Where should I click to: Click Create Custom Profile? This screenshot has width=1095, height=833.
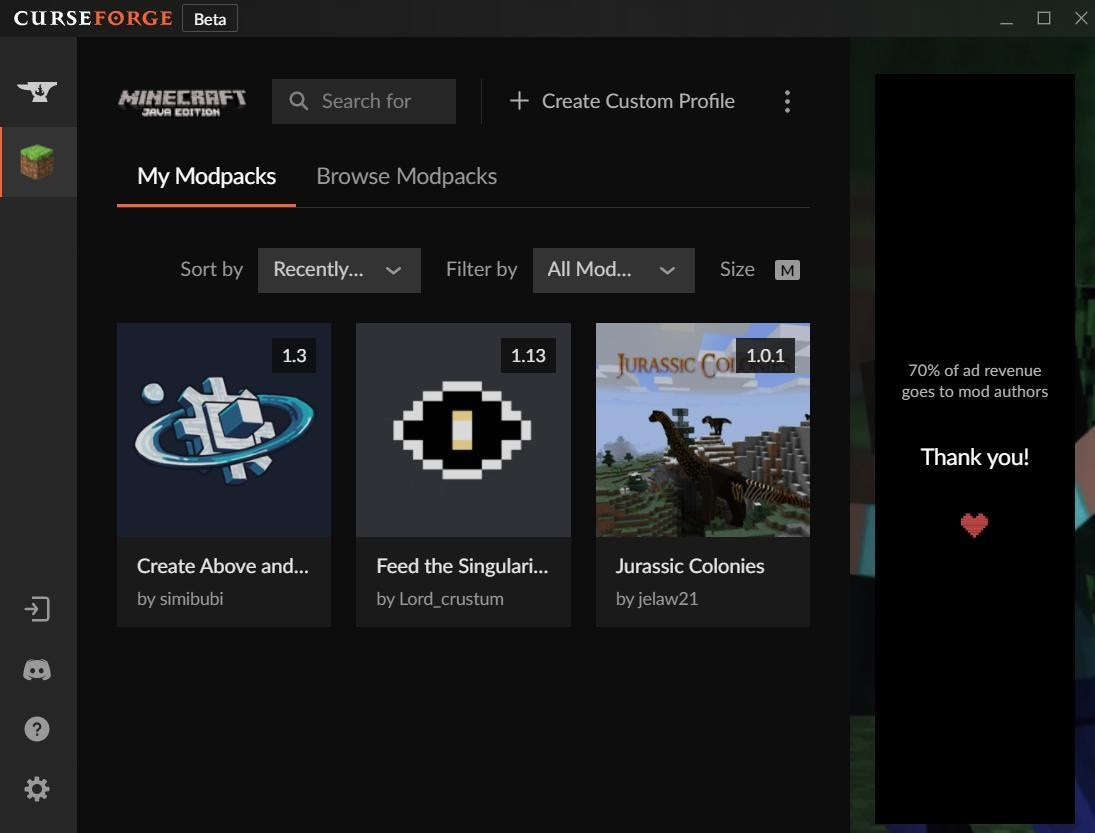(621, 101)
